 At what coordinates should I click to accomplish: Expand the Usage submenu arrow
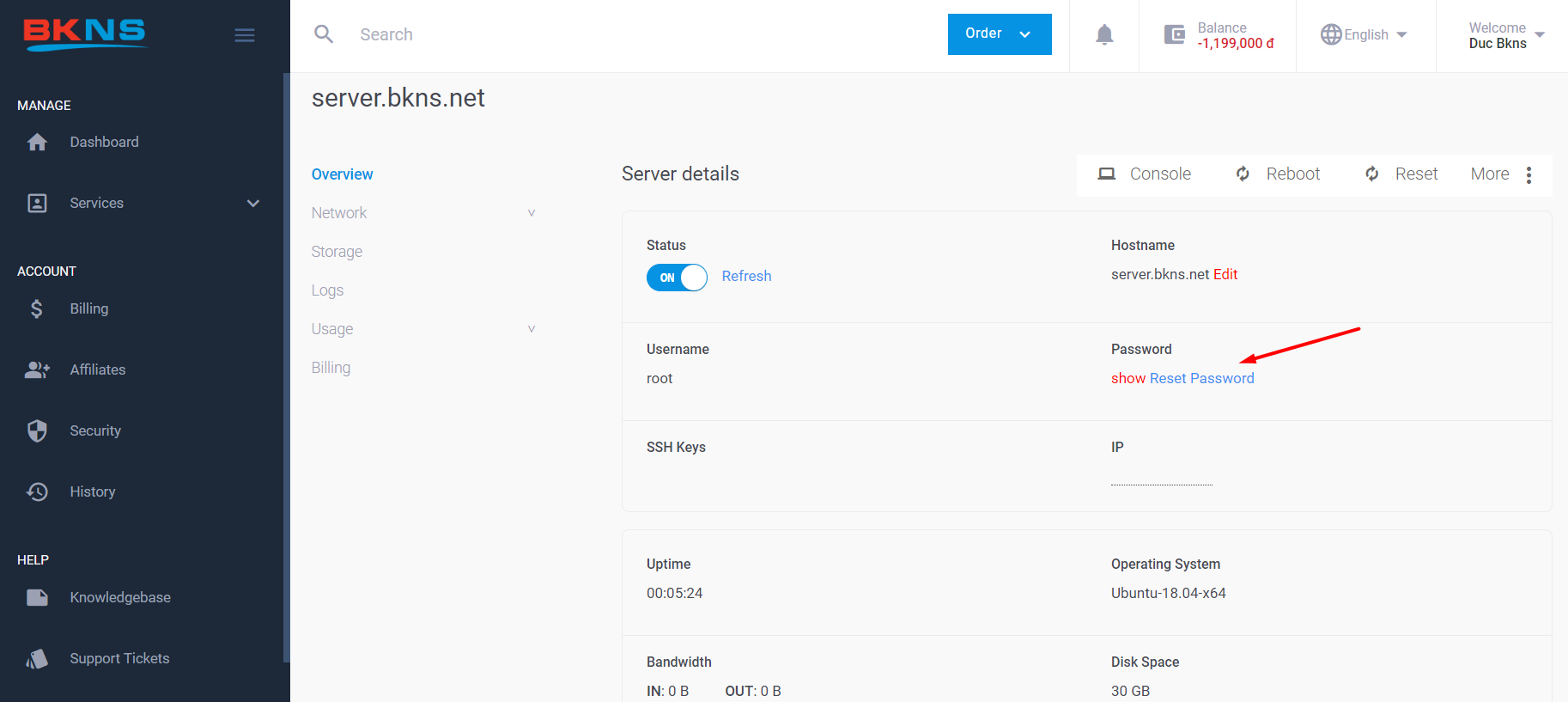(532, 329)
